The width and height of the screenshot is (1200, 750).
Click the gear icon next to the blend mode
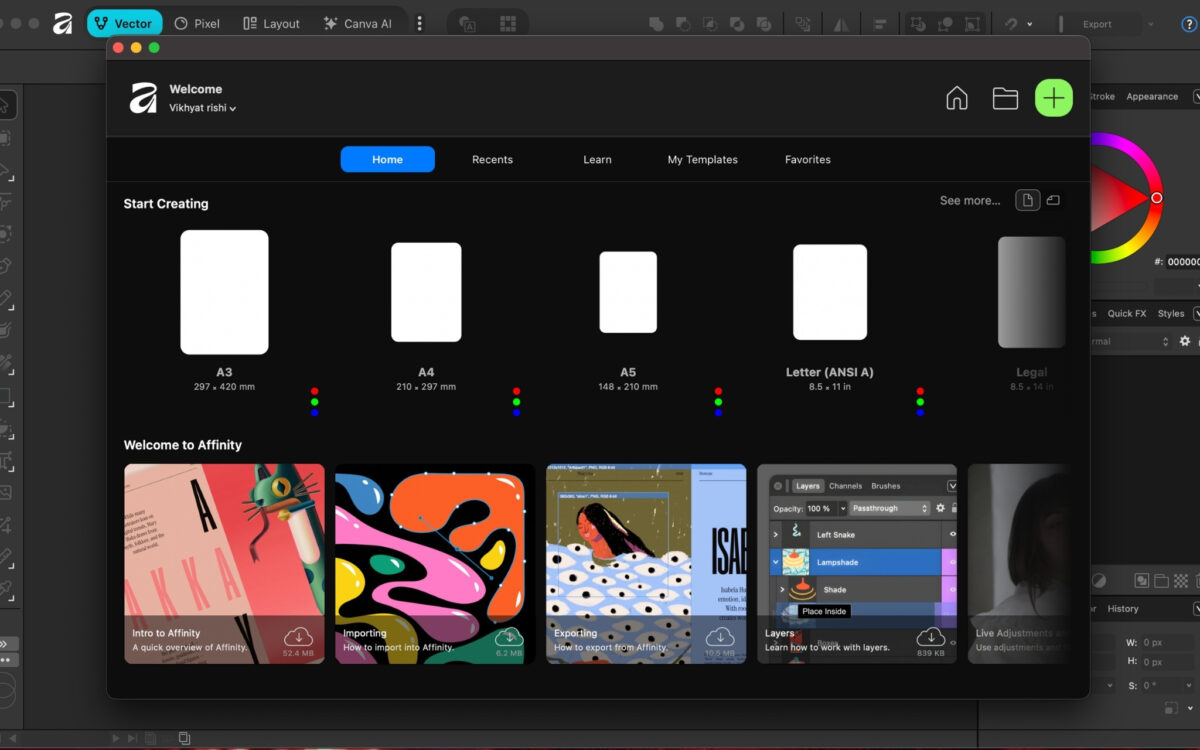[x=1185, y=341]
